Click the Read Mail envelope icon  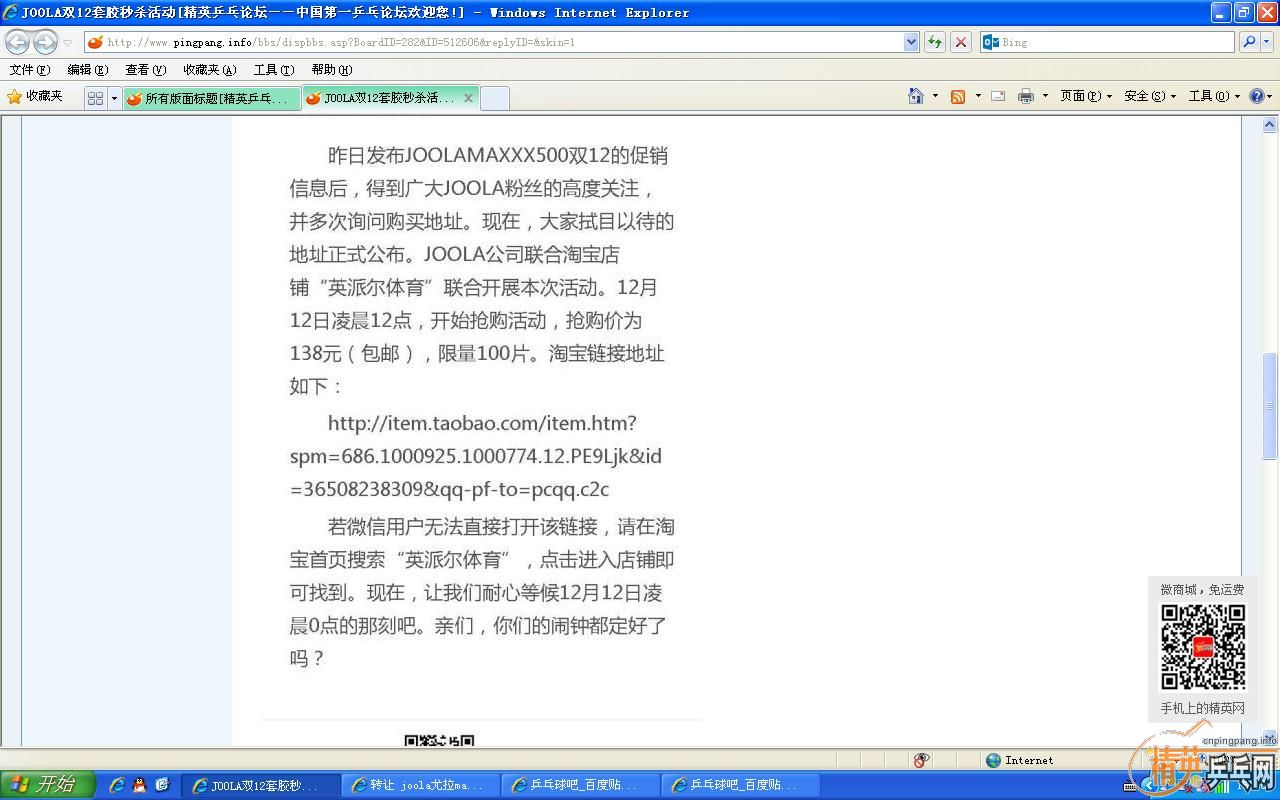998,96
